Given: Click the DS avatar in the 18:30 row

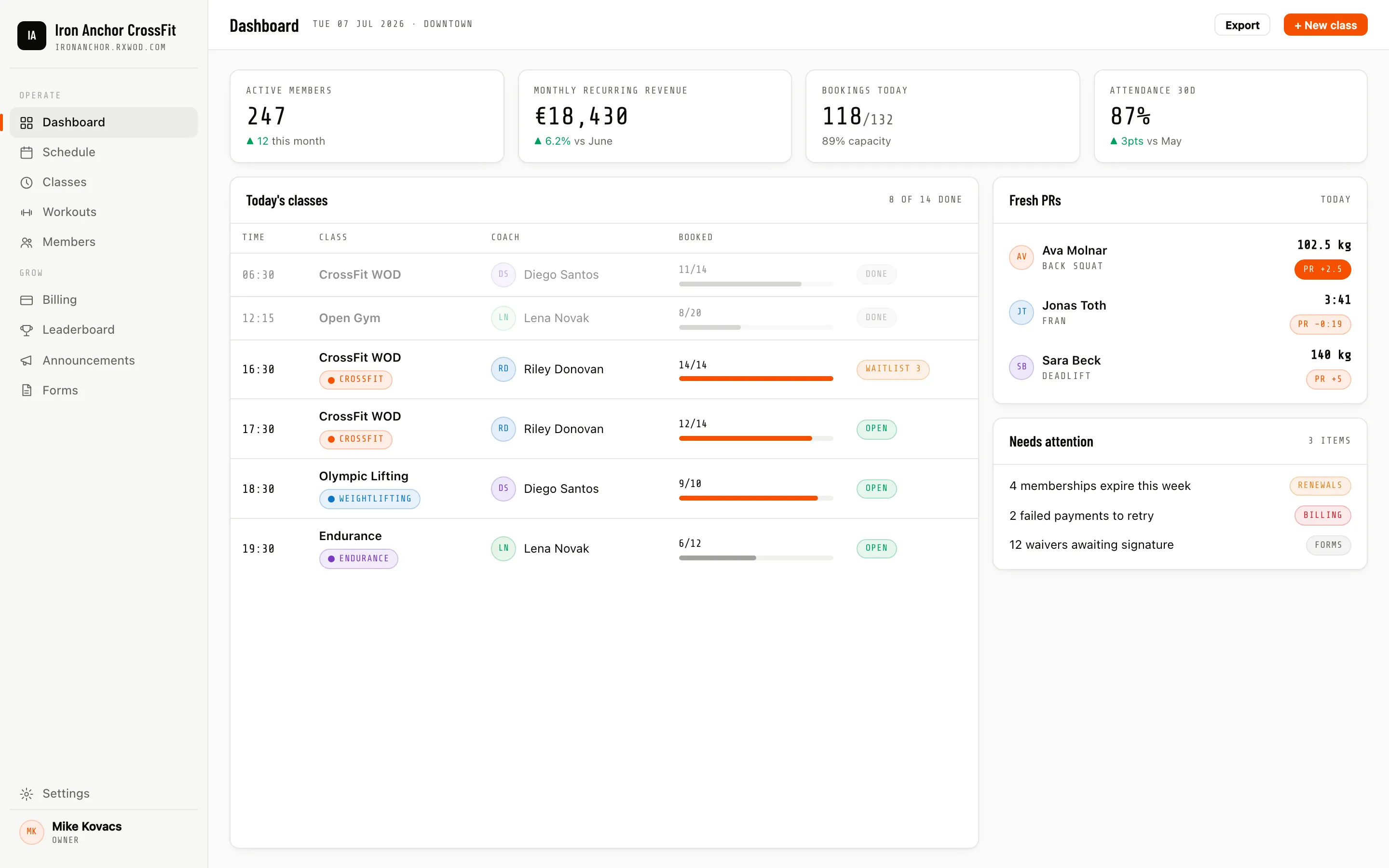Looking at the screenshot, I should 503,488.
